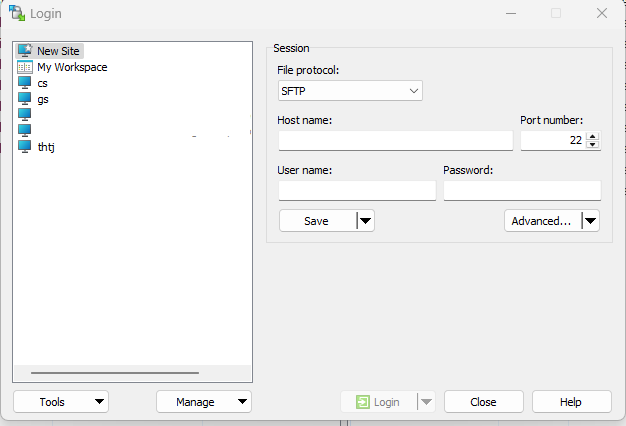Close the Login window with X
Screen dimensions: 626x426
click(x=602, y=13)
